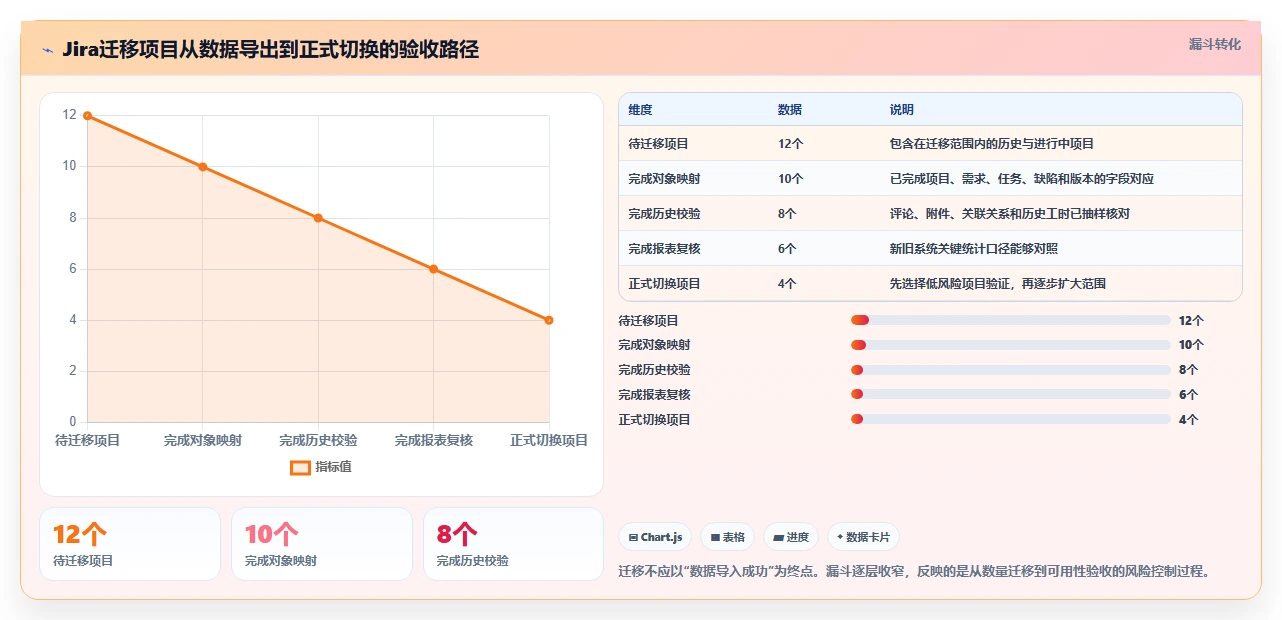Select the 完成对象映射 cell in the table
1282x620 pixels.
click(x=664, y=179)
